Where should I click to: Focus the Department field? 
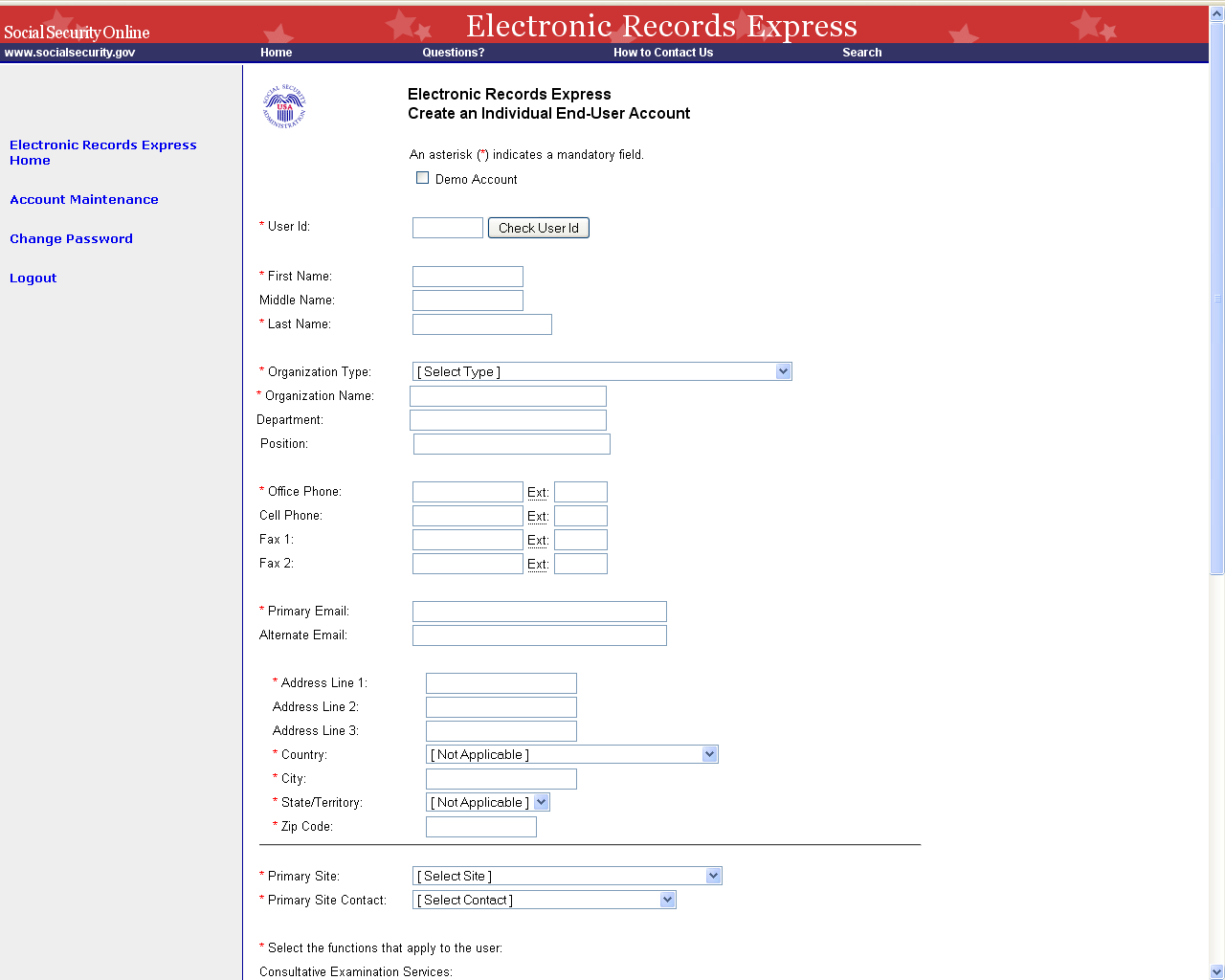click(508, 420)
